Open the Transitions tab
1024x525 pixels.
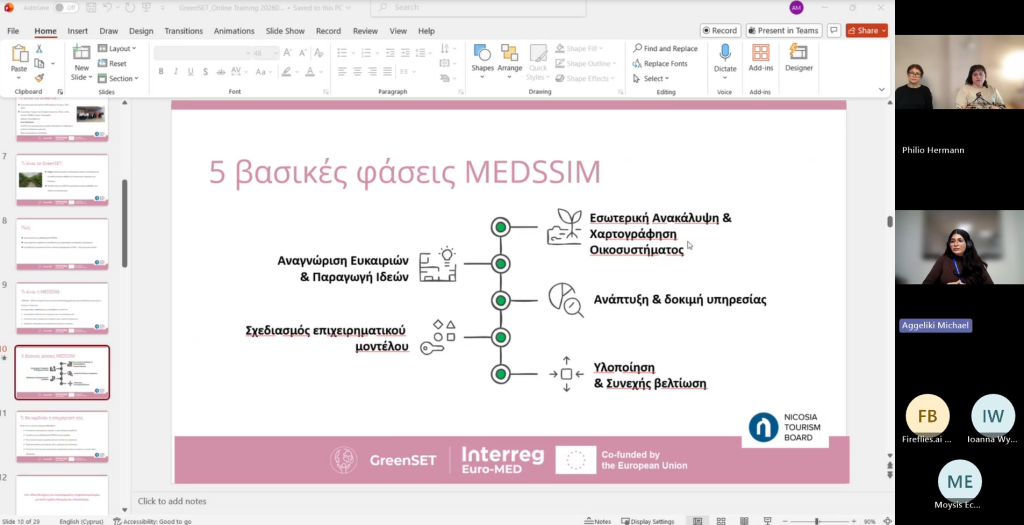click(x=183, y=31)
